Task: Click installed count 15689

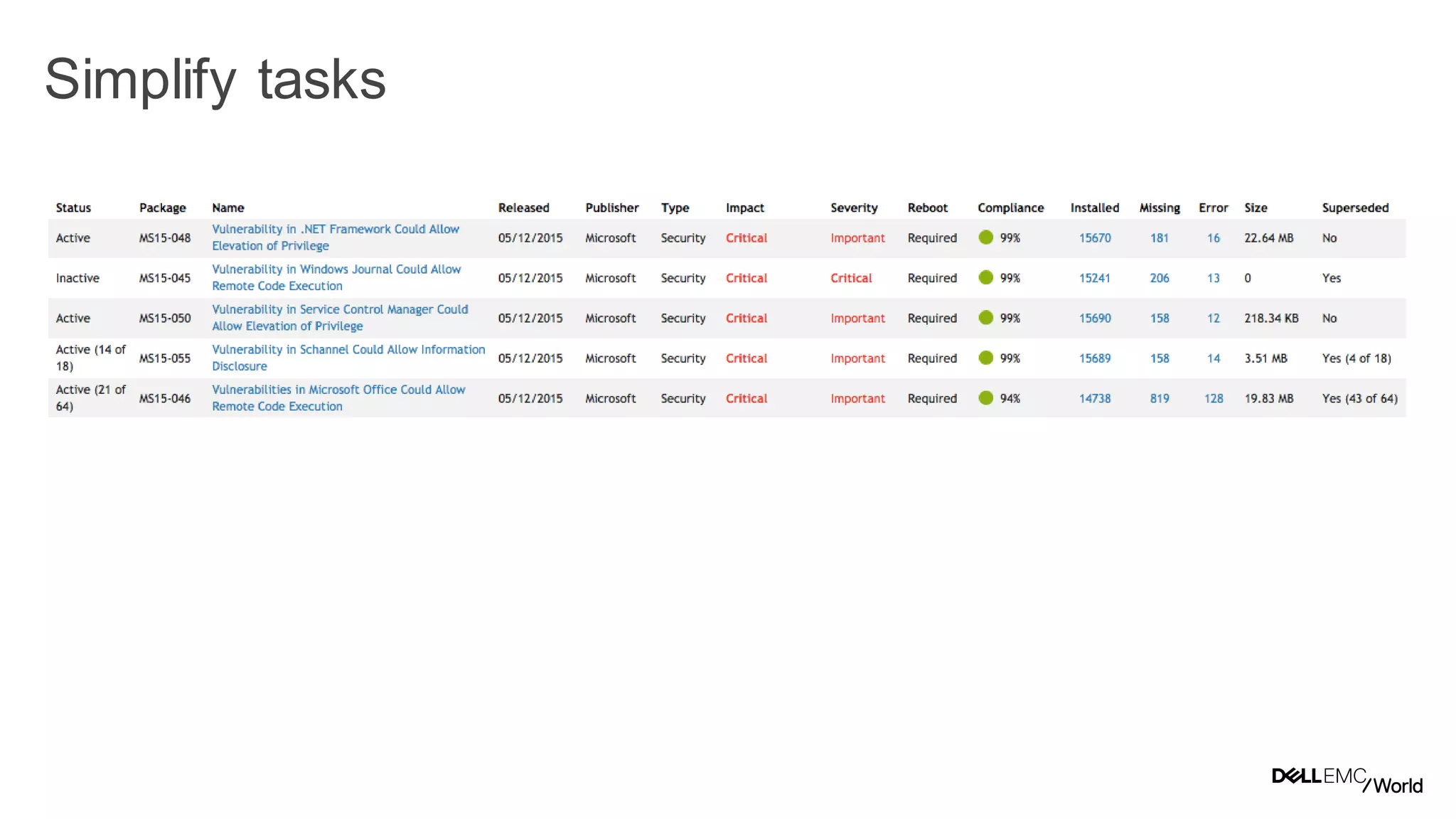Action: point(1095,358)
